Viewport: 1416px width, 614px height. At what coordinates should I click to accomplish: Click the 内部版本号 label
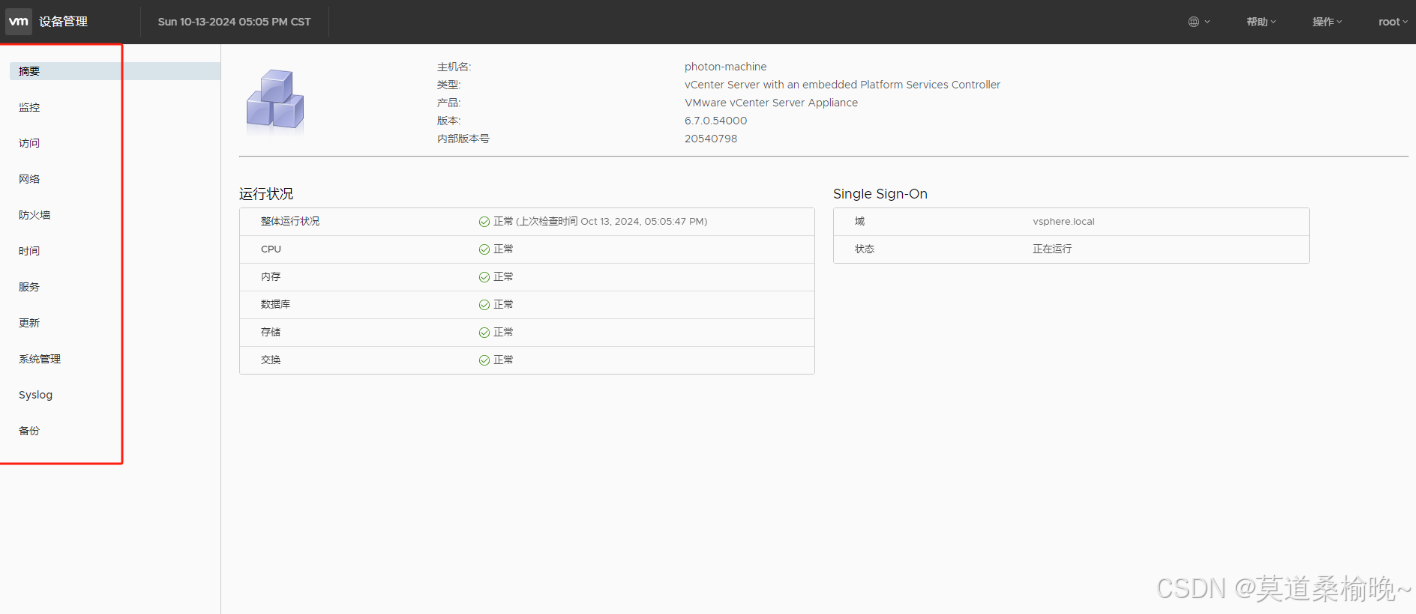tap(463, 139)
